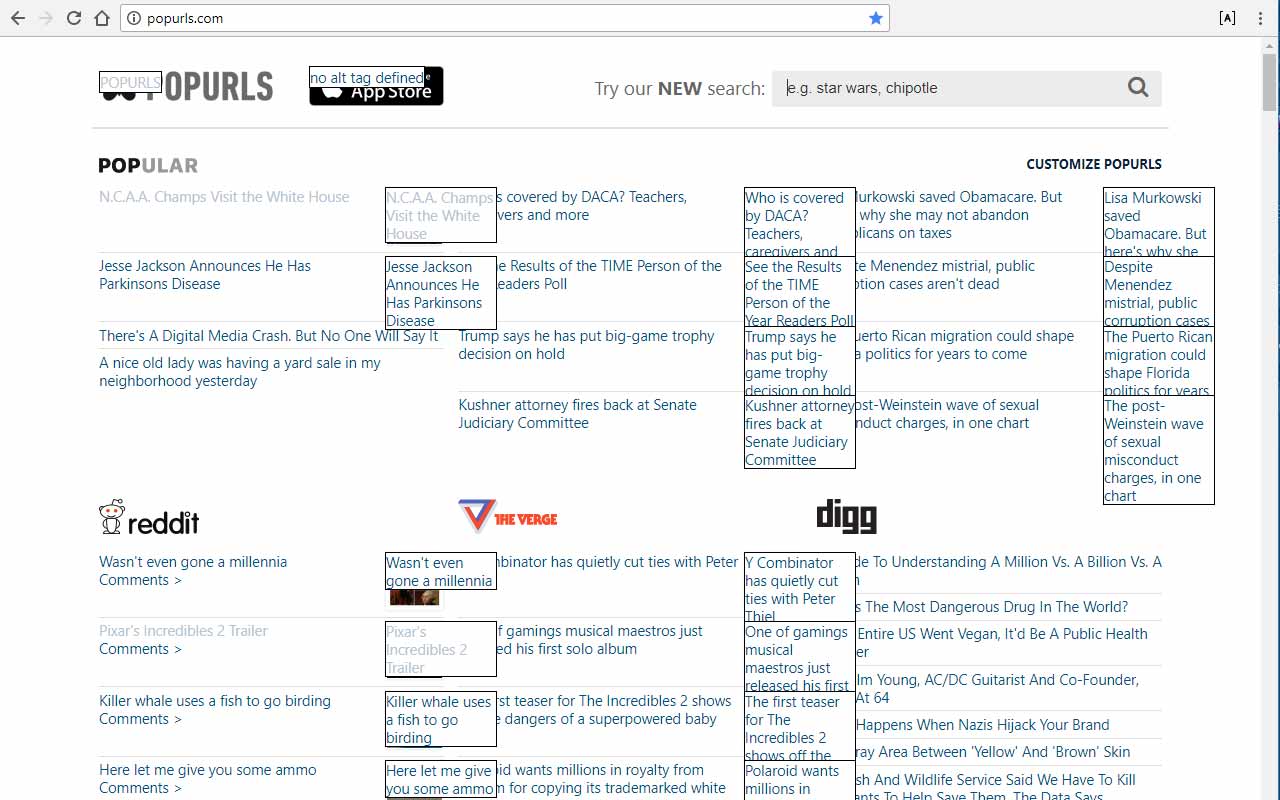Click the Popurls site logo

186,86
